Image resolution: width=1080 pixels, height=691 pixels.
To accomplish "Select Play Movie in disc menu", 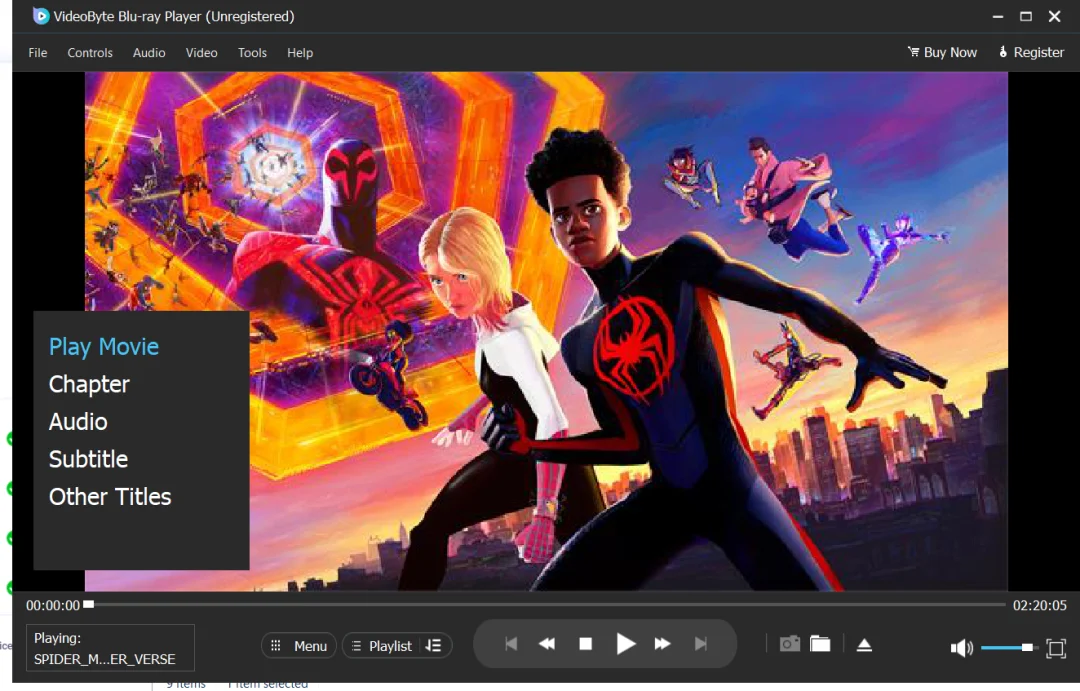I will (x=103, y=347).
